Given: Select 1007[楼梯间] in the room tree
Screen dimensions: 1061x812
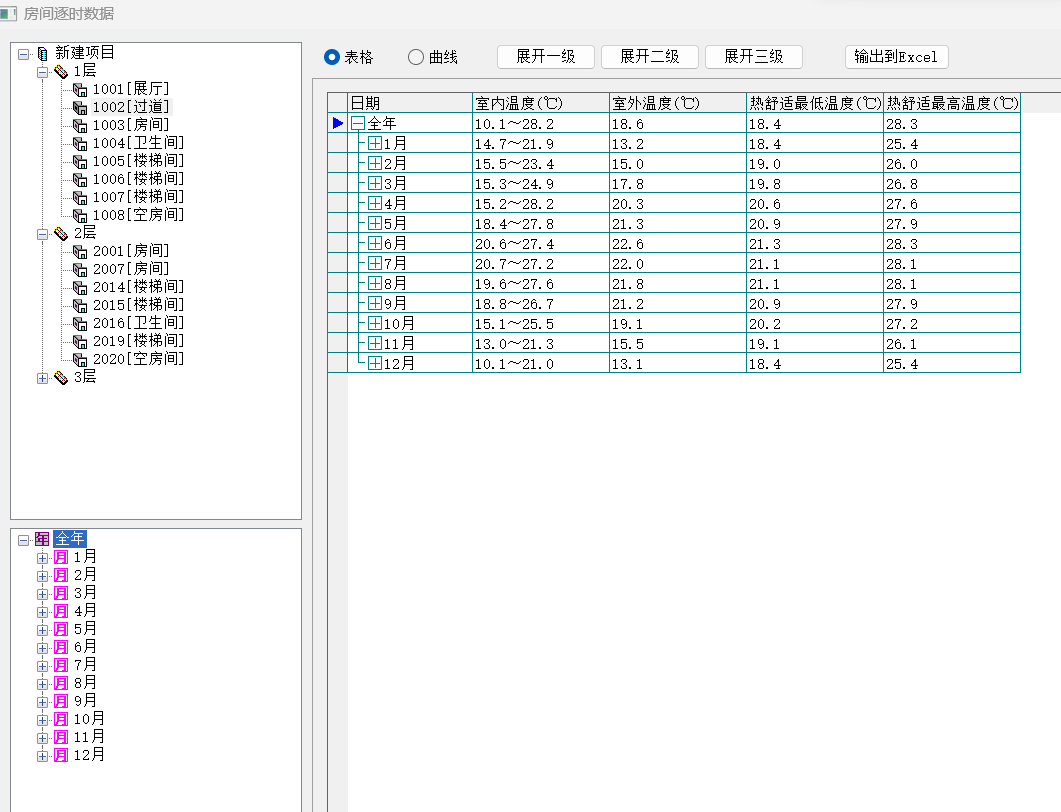Looking at the screenshot, I should tap(138, 197).
